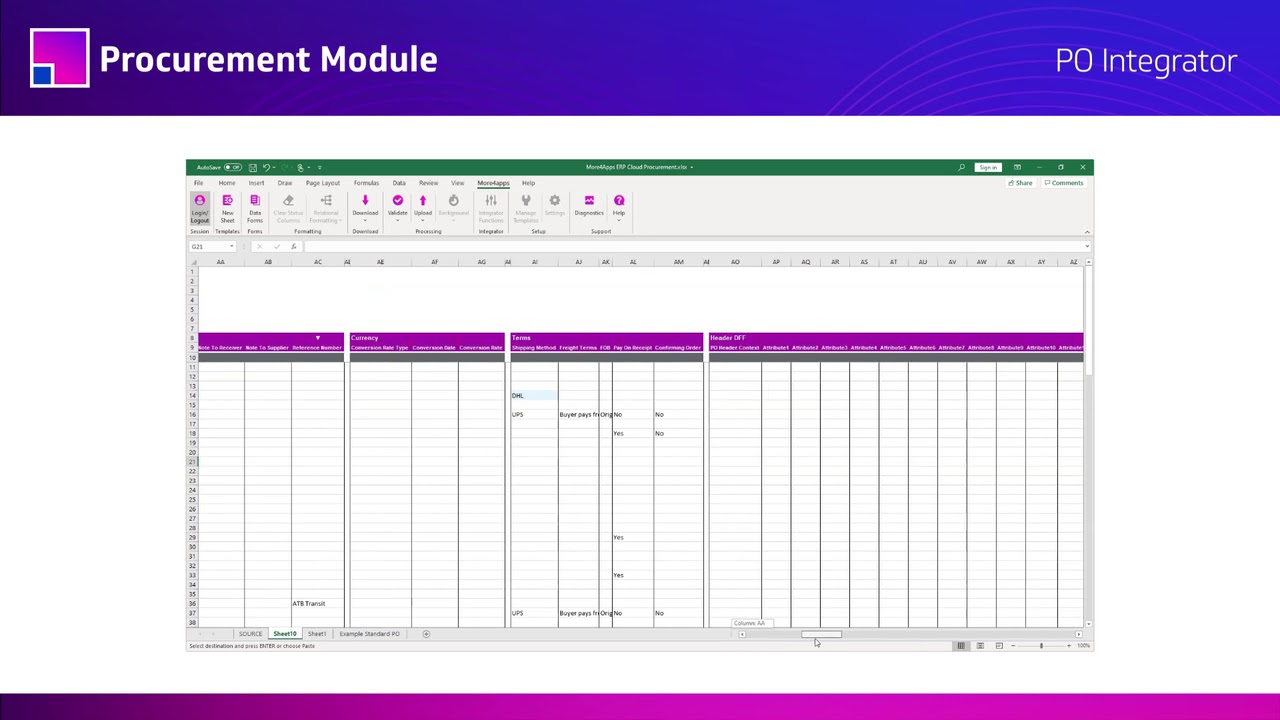1280x720 pixels.
Task: Expand the Validate dropdown arrow
Action: (398, 220)
